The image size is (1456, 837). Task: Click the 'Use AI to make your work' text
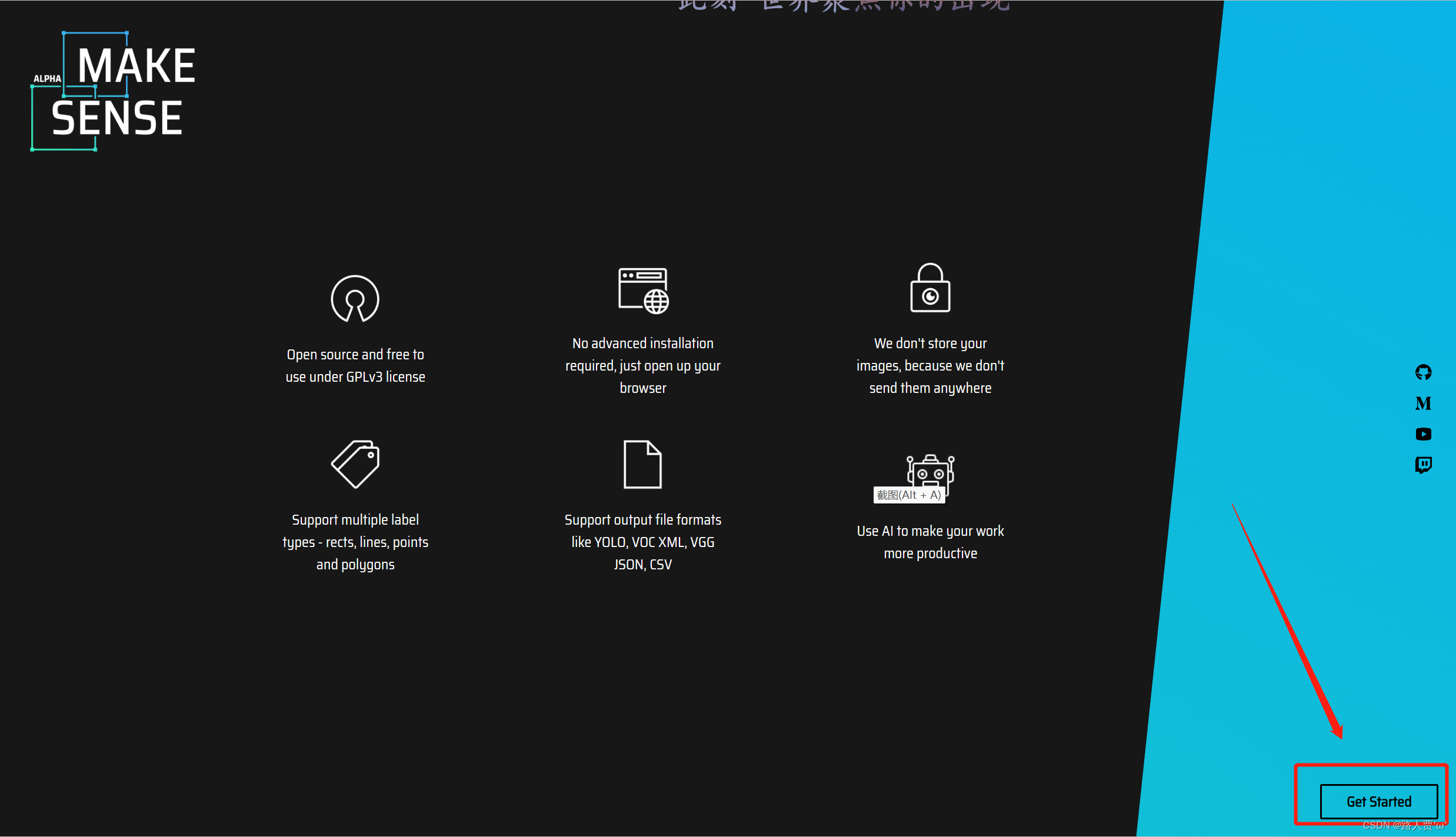930,542
